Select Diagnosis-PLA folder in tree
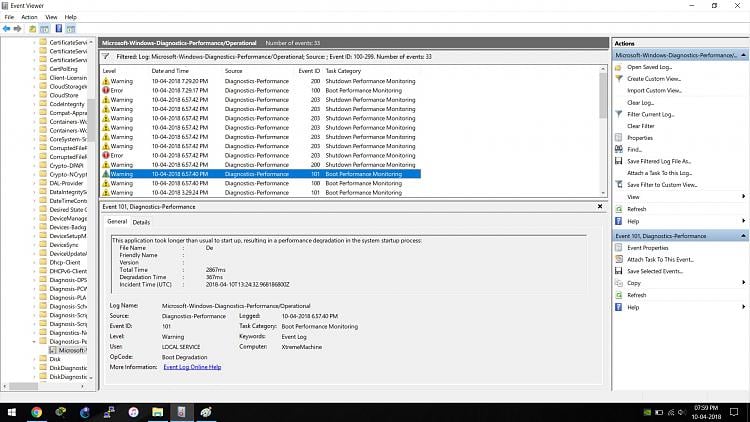The width and height of the screenshot is (750, 422). tap(67, 298)
